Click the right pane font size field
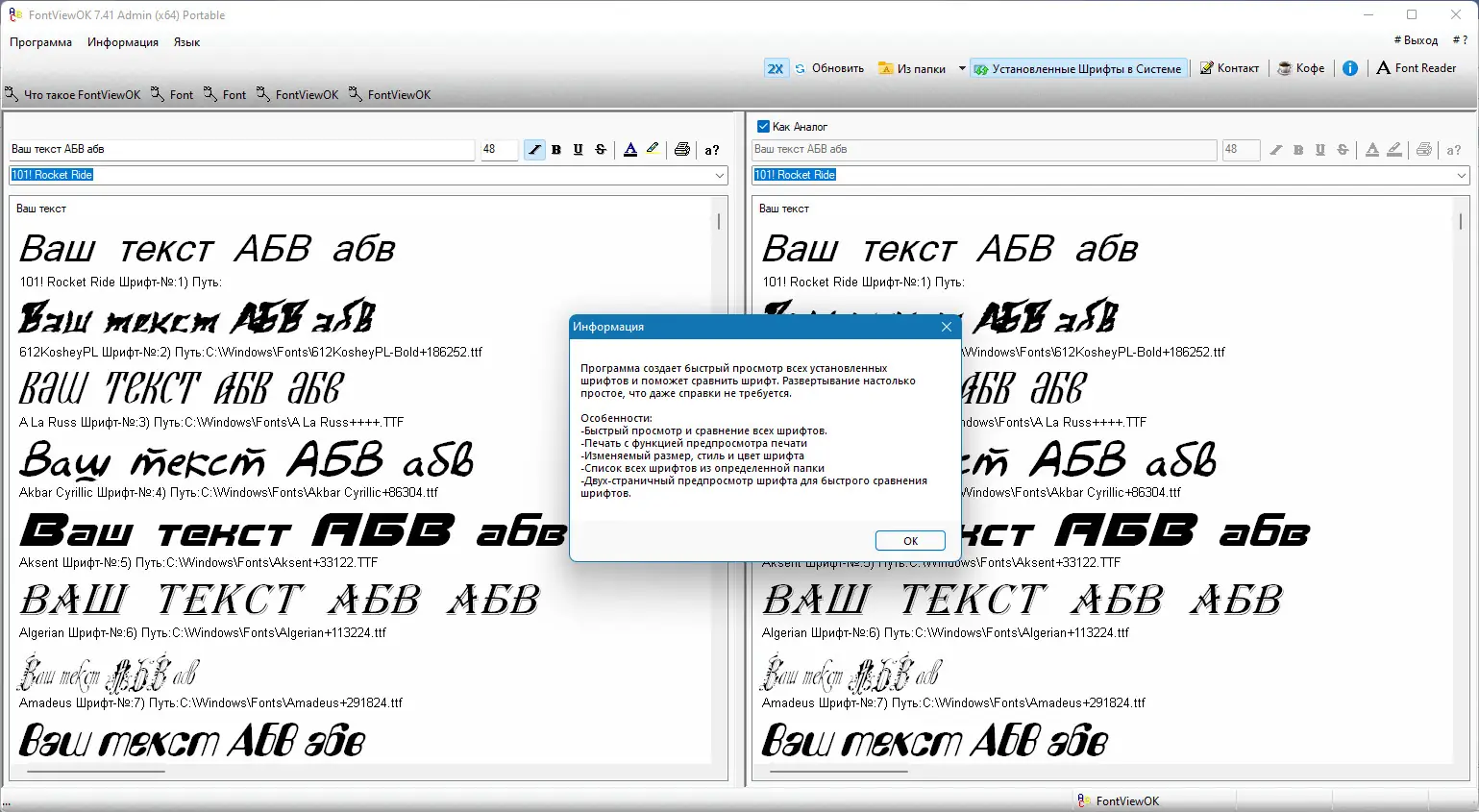1479x812 pixels. click(1242, 150)
